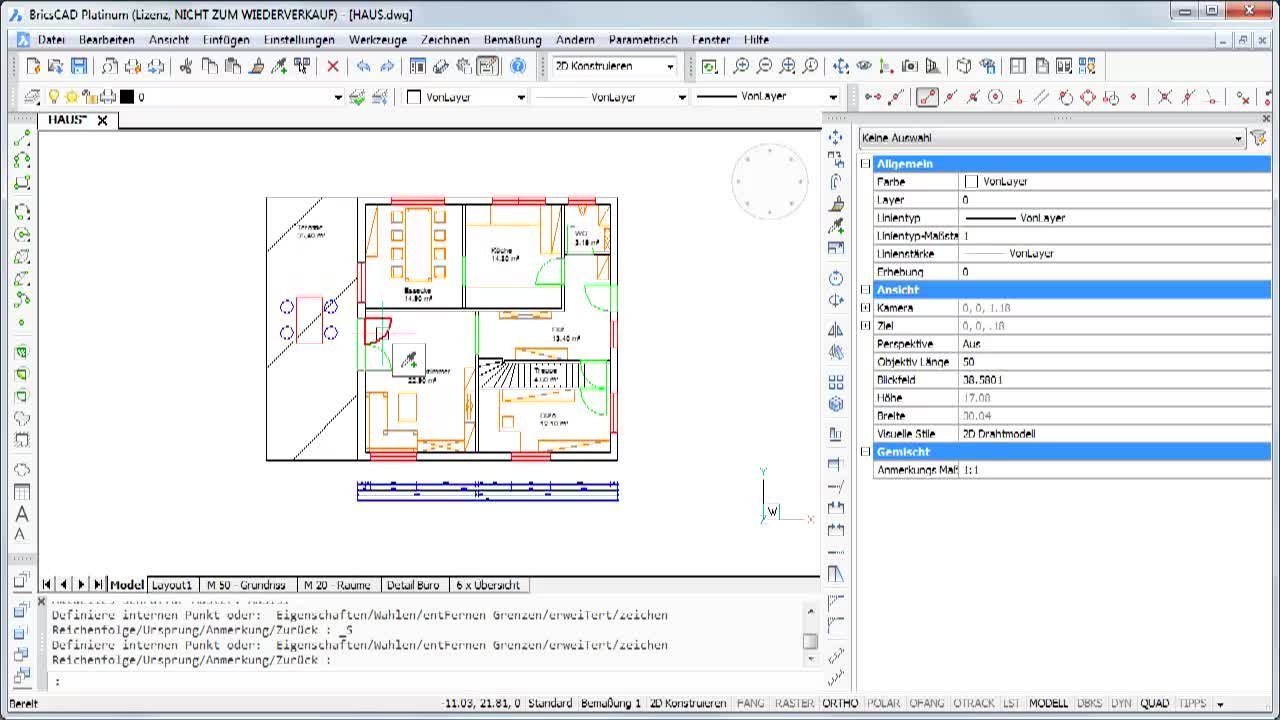Screen dimensions: 1280x720
Task: Click the Line drawing tool icon
Action: coord(22,138)
